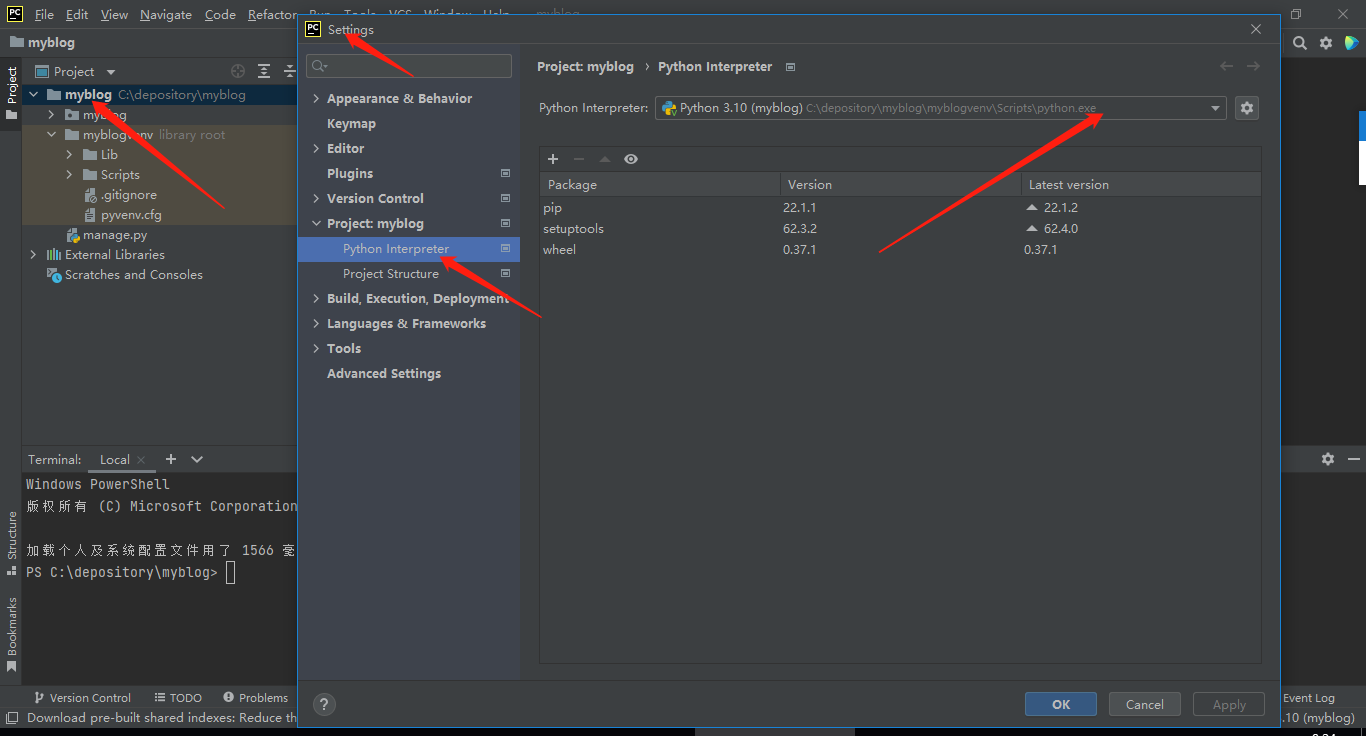Viewport: 1366px width, 736px height.
Task: Open the interpreter gear options
Action: (1246, 108)
